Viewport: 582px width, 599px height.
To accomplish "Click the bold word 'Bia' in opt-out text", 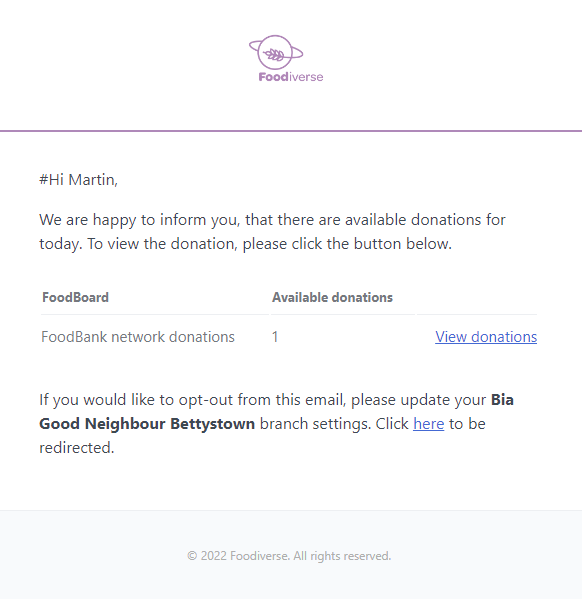I will (502, 400).
